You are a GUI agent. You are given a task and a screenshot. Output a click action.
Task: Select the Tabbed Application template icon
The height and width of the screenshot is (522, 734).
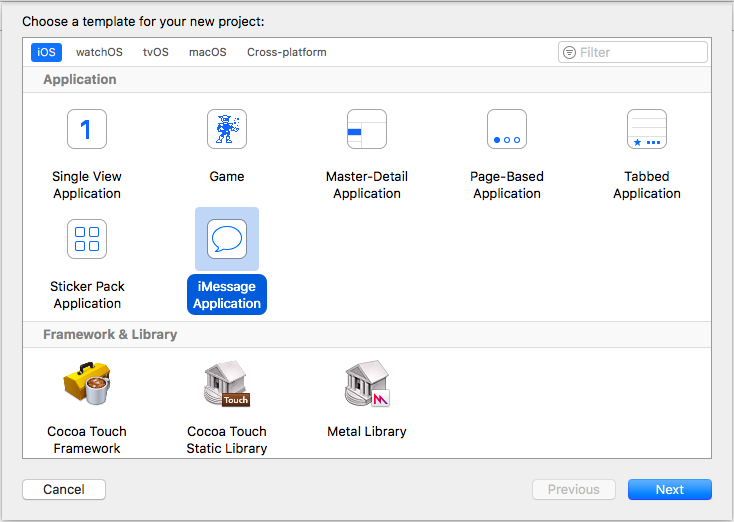pos(647,129)
